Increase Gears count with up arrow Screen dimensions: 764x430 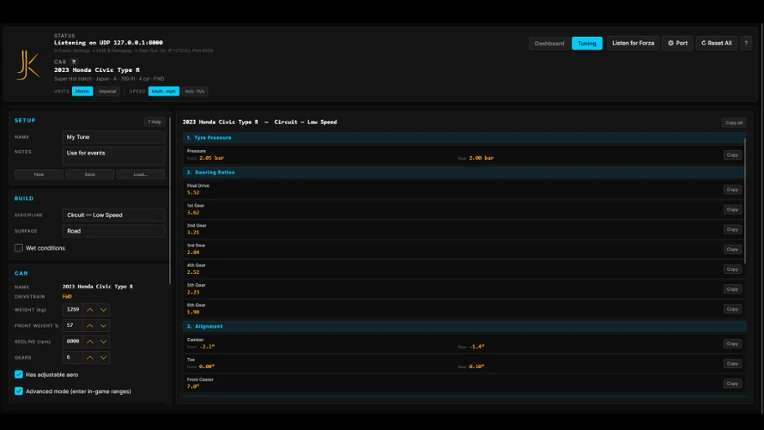90,357
